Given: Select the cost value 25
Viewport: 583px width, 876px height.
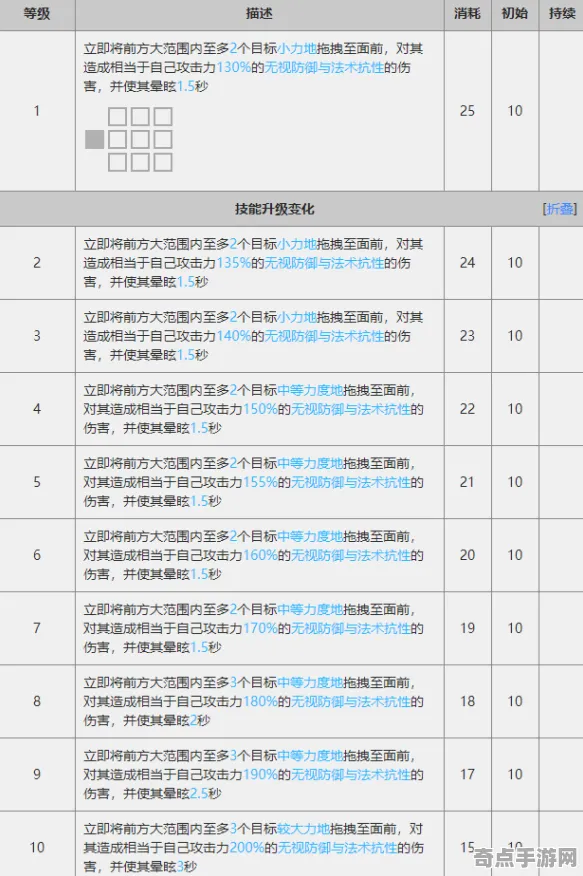Looking at the screenshot, I should pos(467,111).
